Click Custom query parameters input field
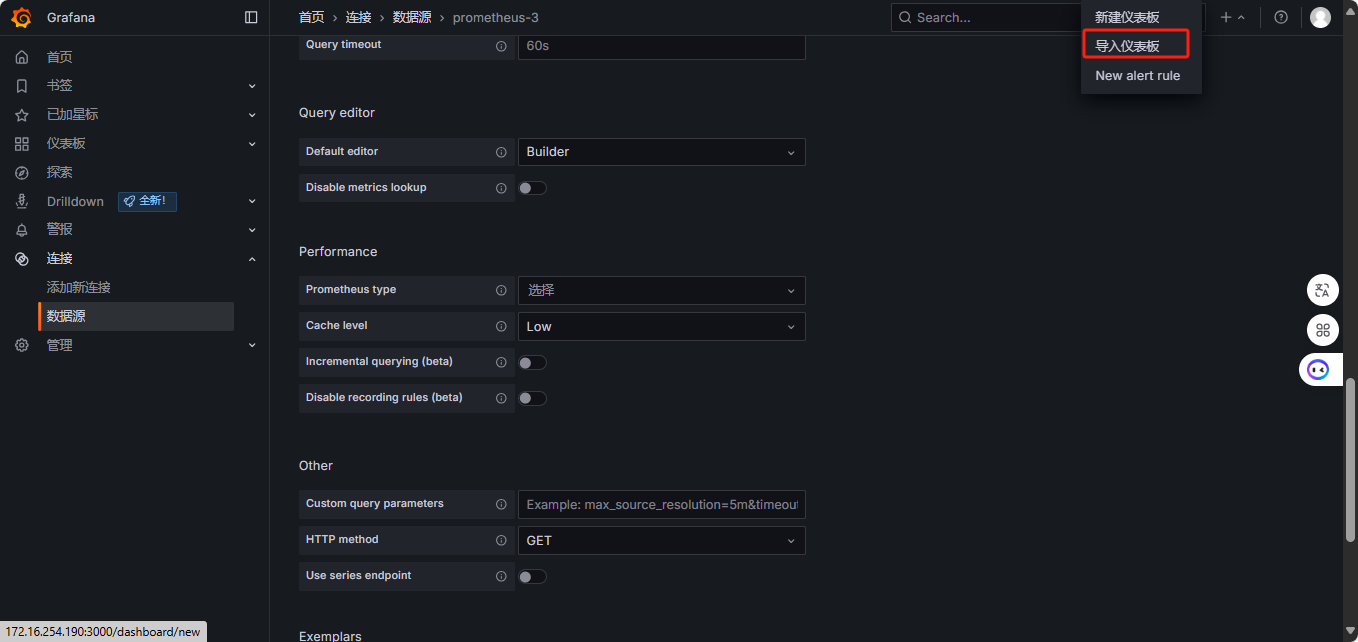This screenshot has width=1358, height=642. [661, 504]
